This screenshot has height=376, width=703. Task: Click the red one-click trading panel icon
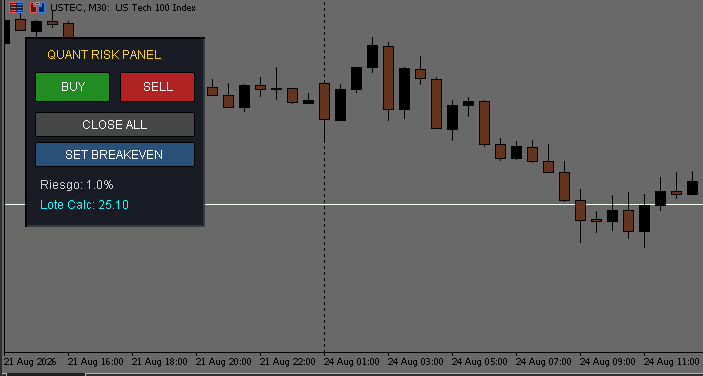(16, 8)
